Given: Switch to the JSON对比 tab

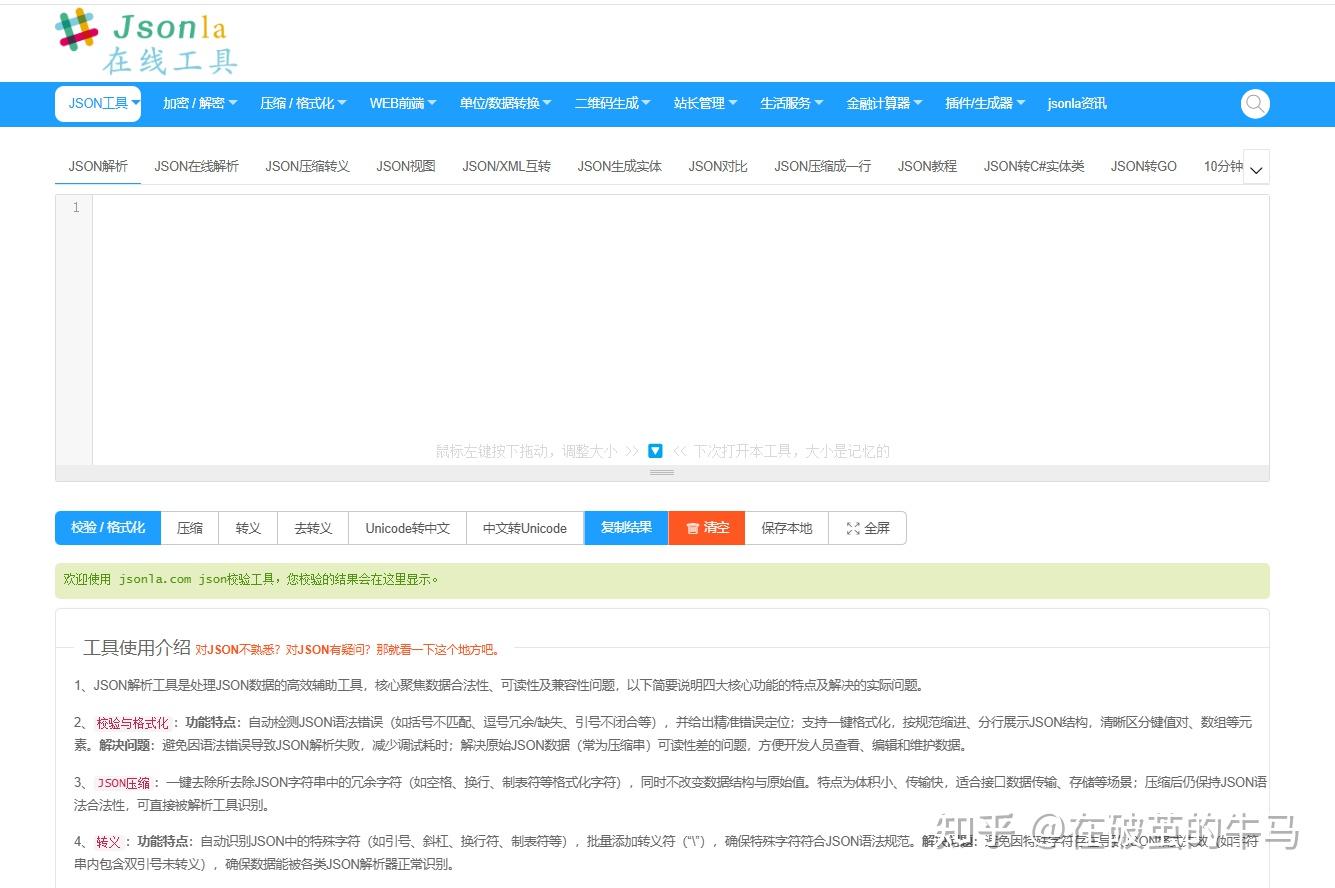Looking at the screenshot, I should pyautogui.click(x=717, y=166).
